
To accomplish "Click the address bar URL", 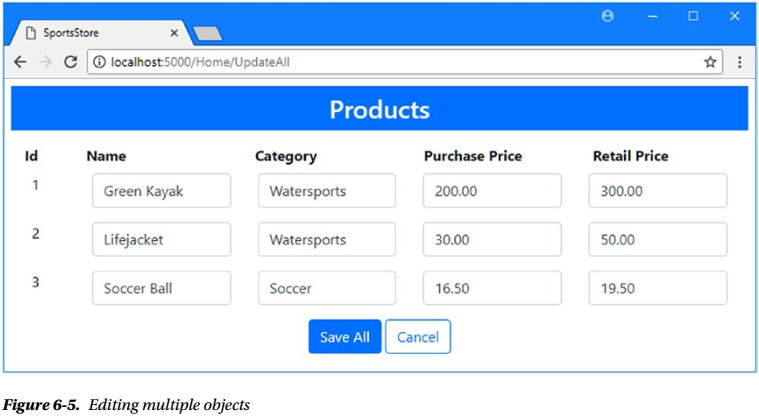I will [x=200, y=62].
